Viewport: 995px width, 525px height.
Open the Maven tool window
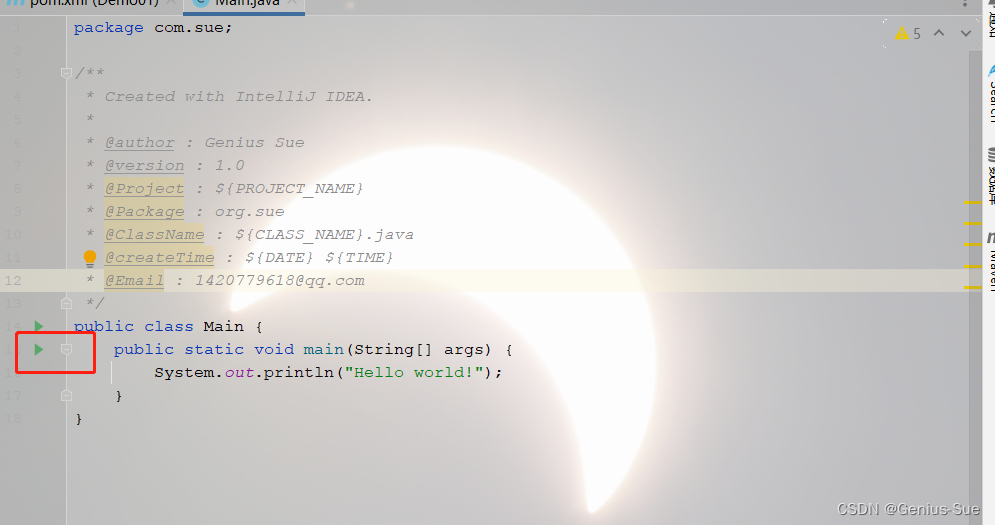(990, 260)
